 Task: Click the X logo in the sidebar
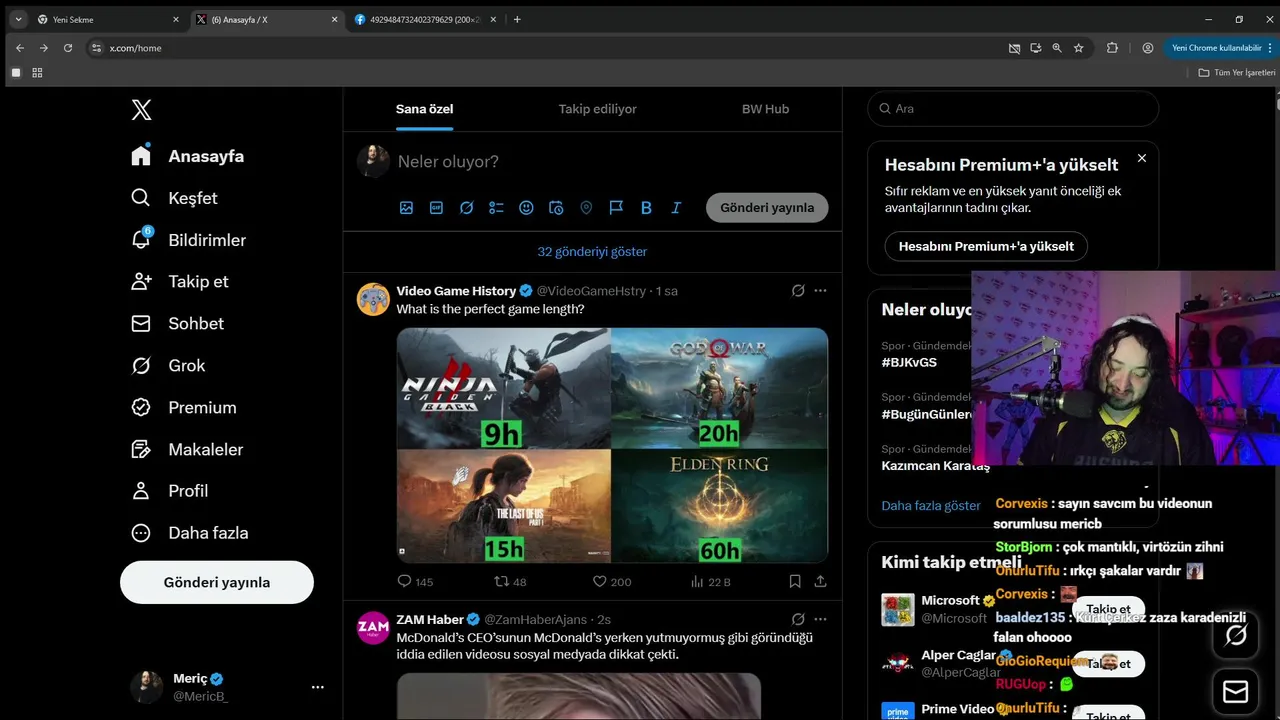point(141,110)
